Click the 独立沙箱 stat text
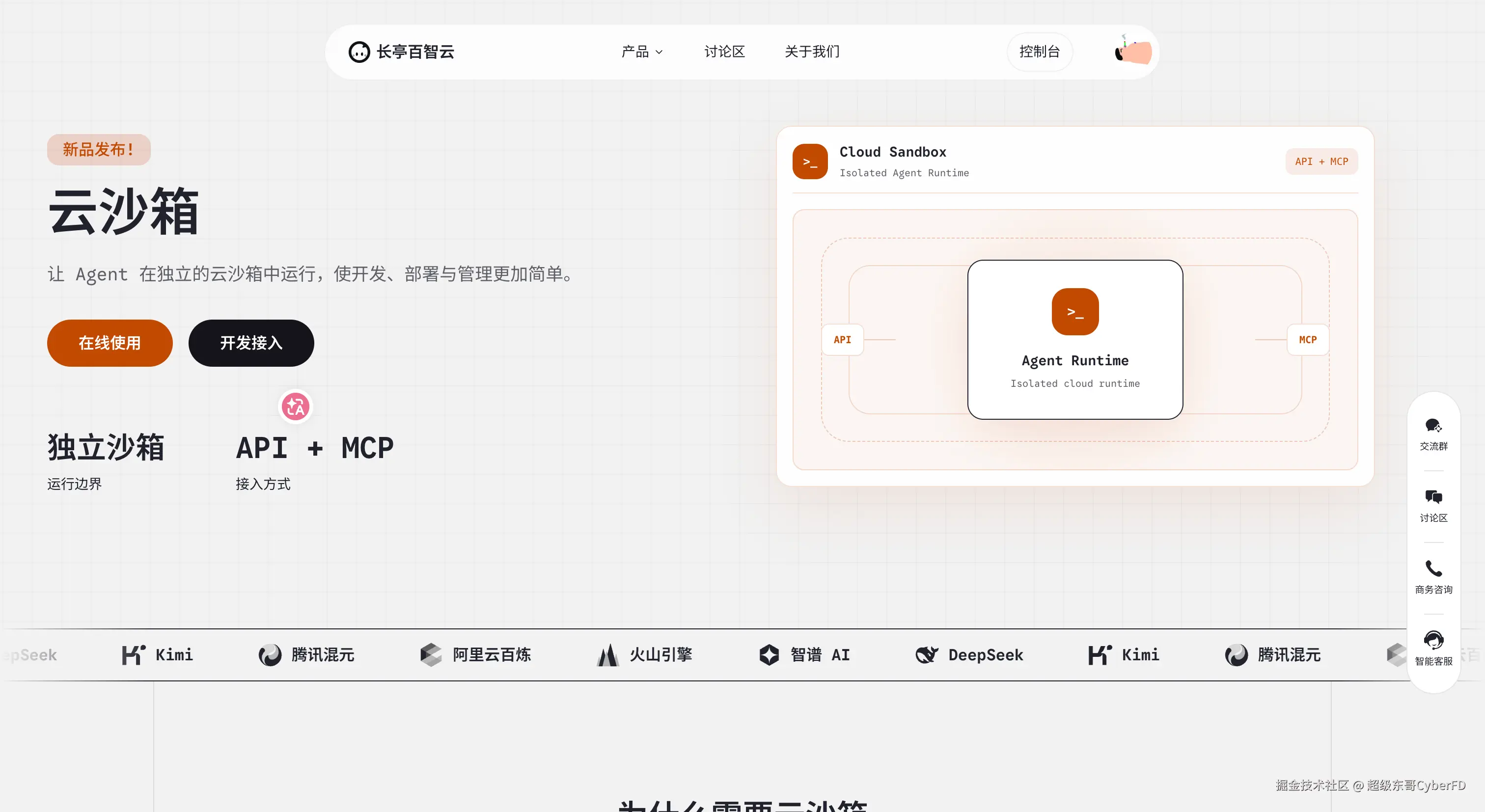1485x812 pixels. pyautogui.click(x=106, y=447)
